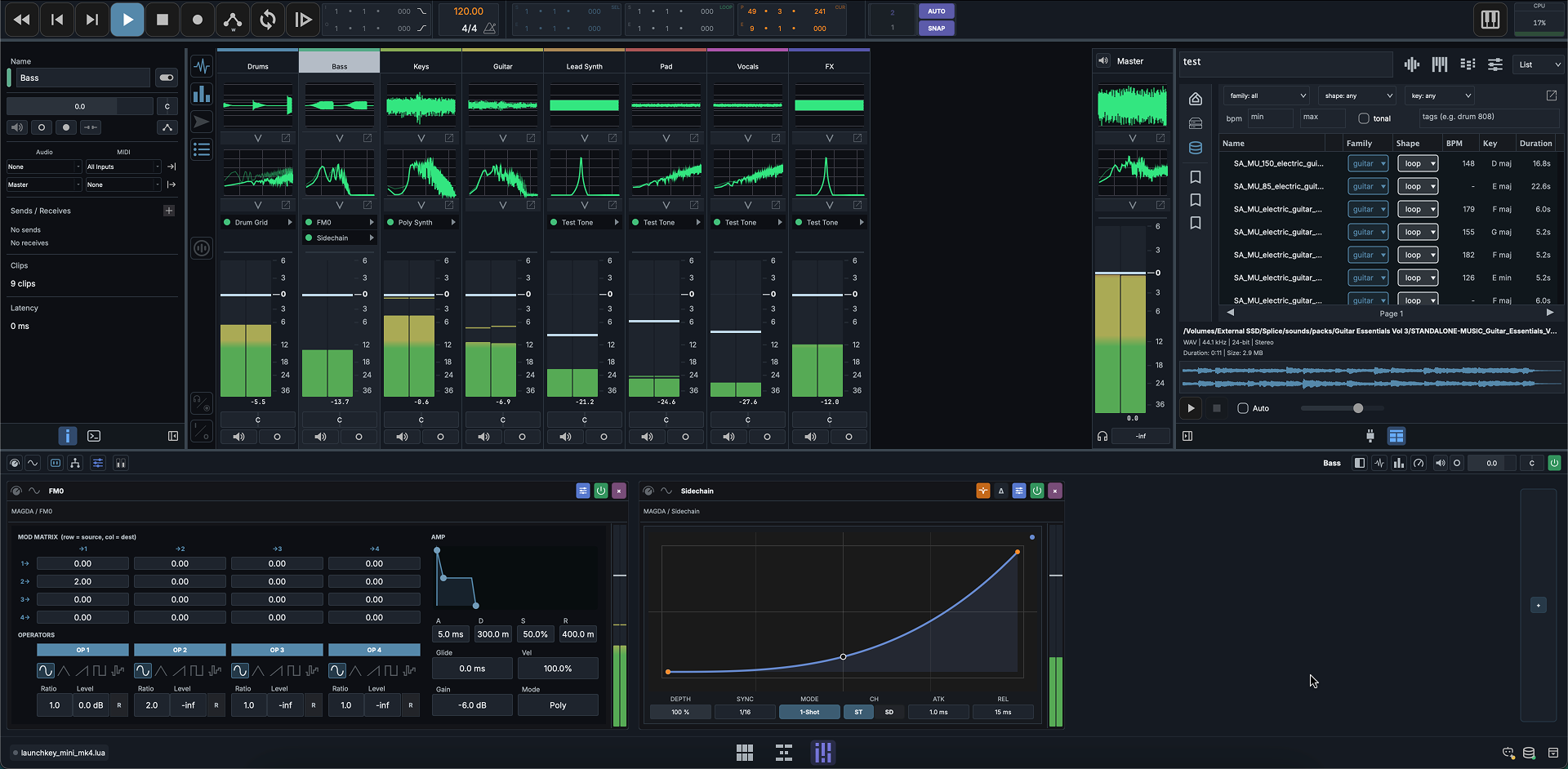Click the tags search field
The width and height of the screenshot is (1568, 769).
coord(1488,118)
